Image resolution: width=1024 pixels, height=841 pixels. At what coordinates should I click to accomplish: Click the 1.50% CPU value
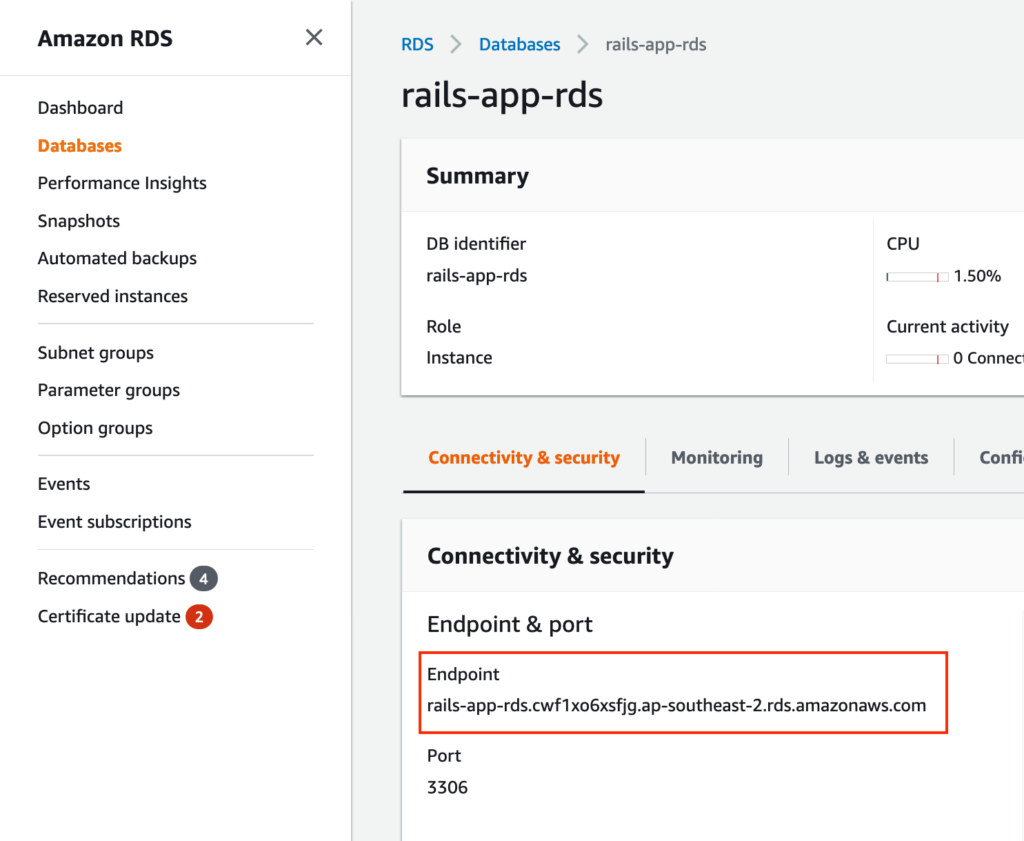click(978, 276)
